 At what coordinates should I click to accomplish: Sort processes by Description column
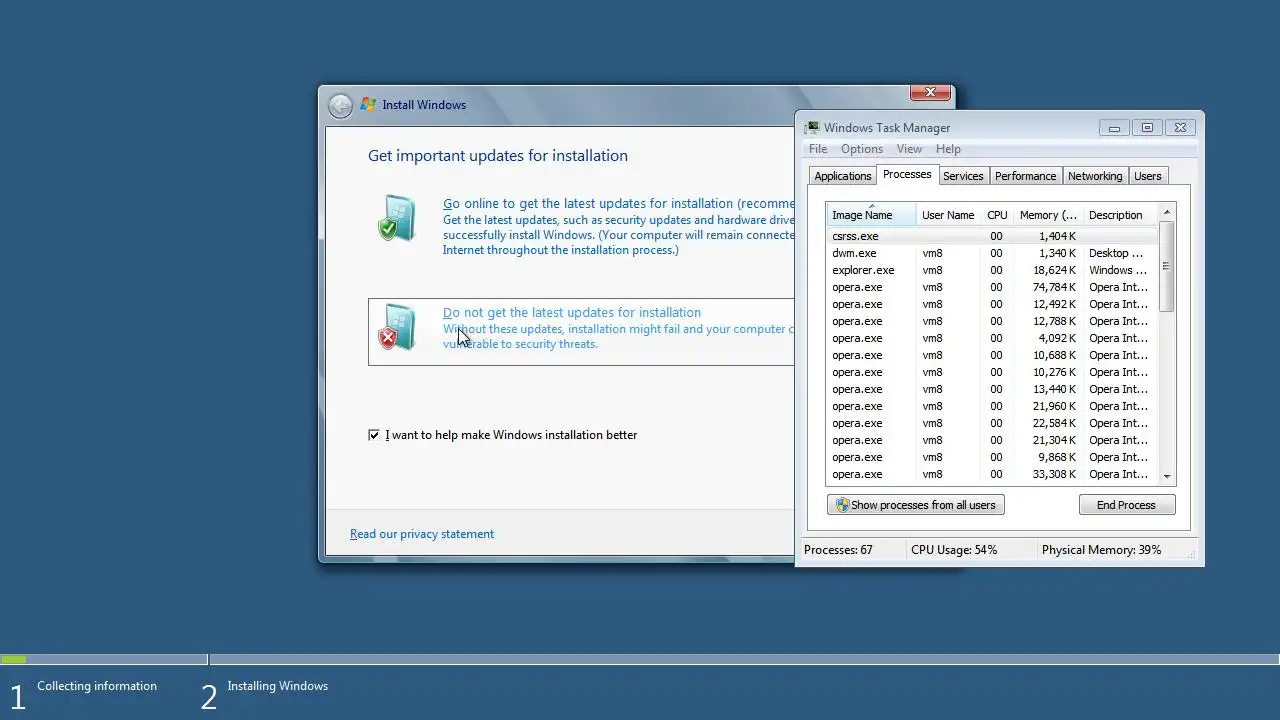[x=1120, y=215]
